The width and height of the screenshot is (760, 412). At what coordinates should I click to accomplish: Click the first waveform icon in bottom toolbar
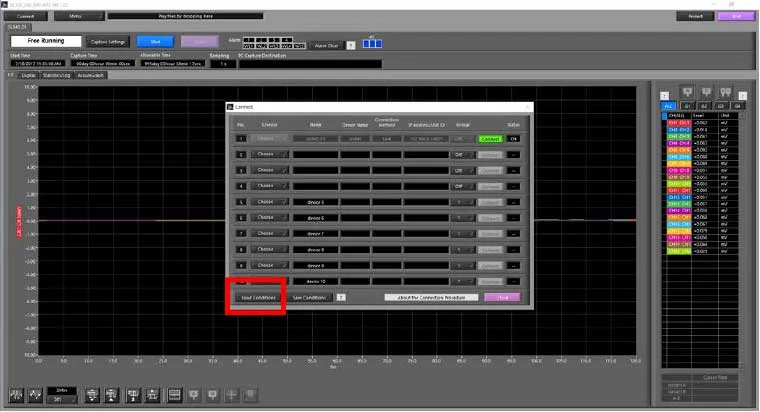click(17, 394)
